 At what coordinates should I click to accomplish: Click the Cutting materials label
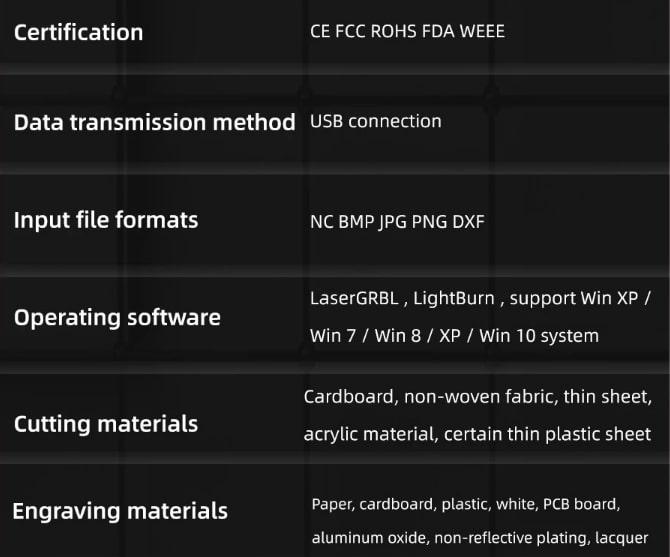[x=106, y=424]
